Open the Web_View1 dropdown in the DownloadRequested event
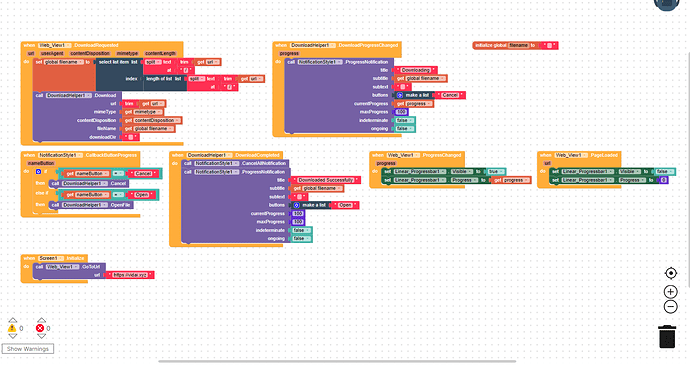This screenshot has height=365, width=690. [55, 45]
